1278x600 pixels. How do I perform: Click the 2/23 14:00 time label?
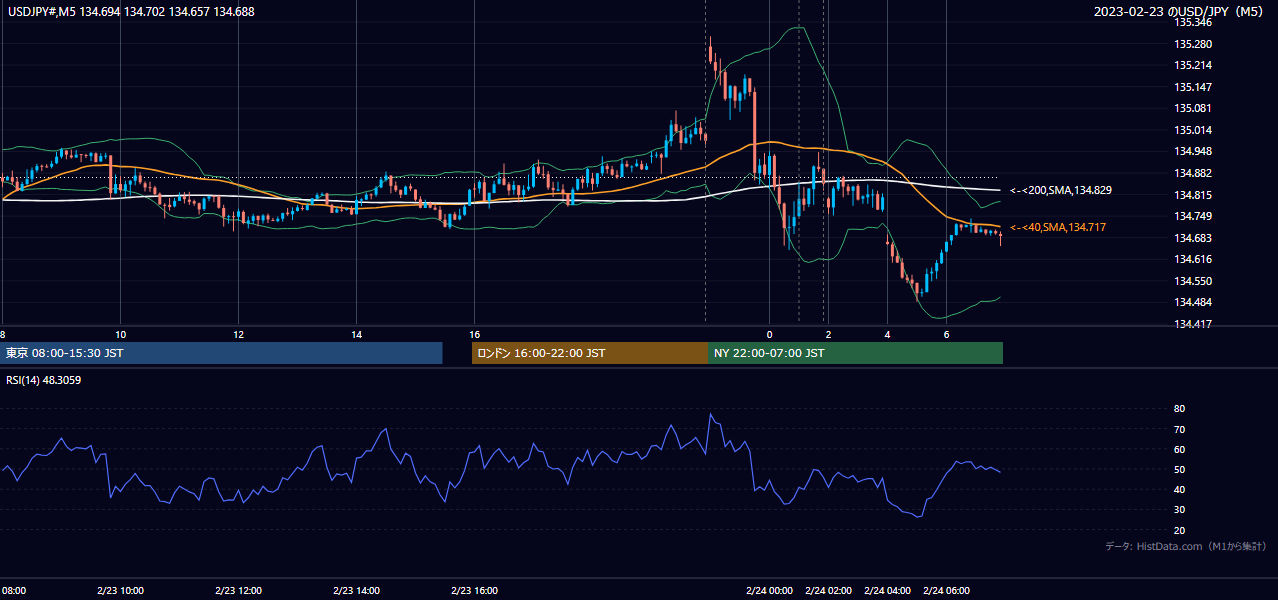[x=357, y=591]
